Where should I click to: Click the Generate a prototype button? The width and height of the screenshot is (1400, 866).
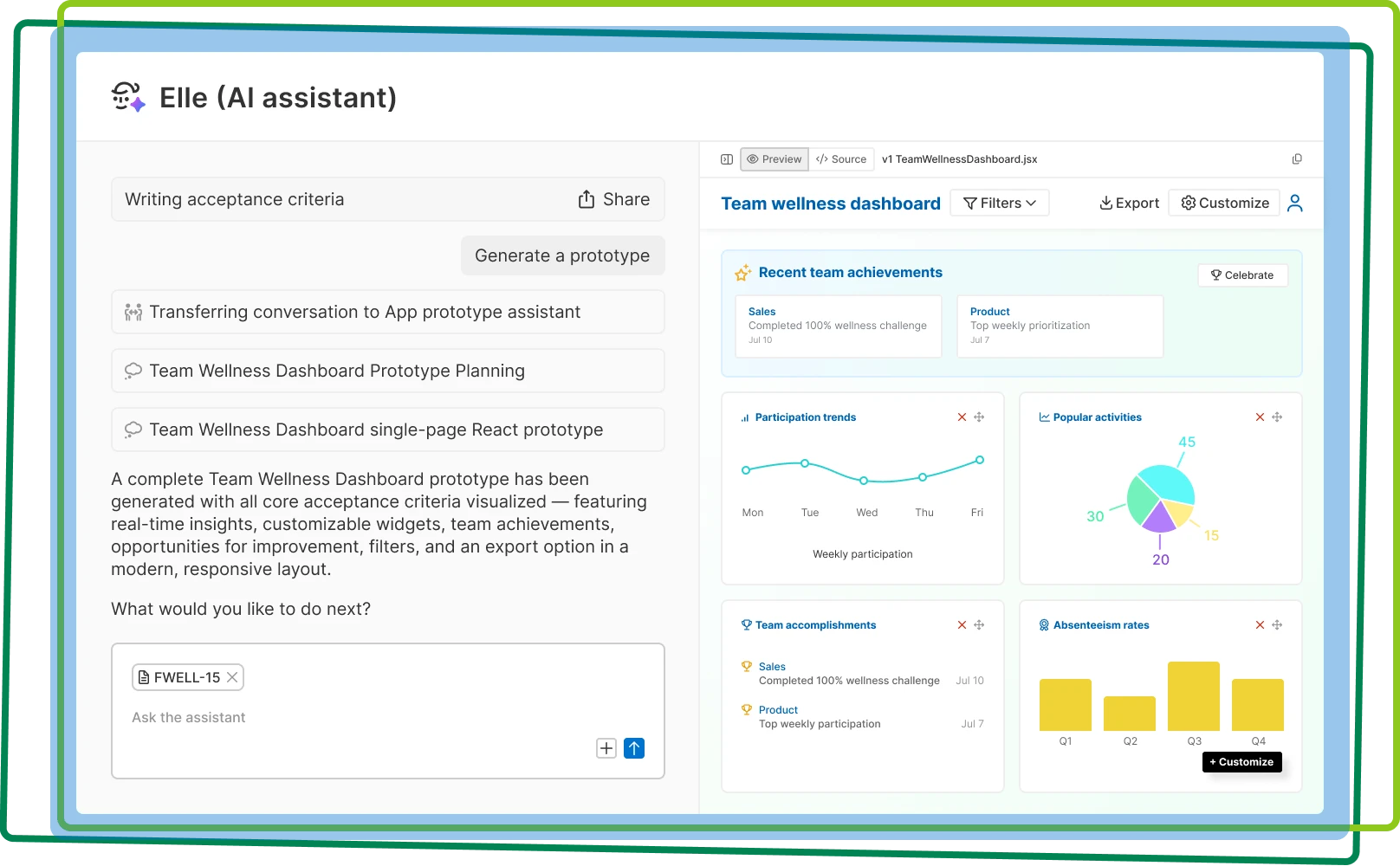[562, 255]
